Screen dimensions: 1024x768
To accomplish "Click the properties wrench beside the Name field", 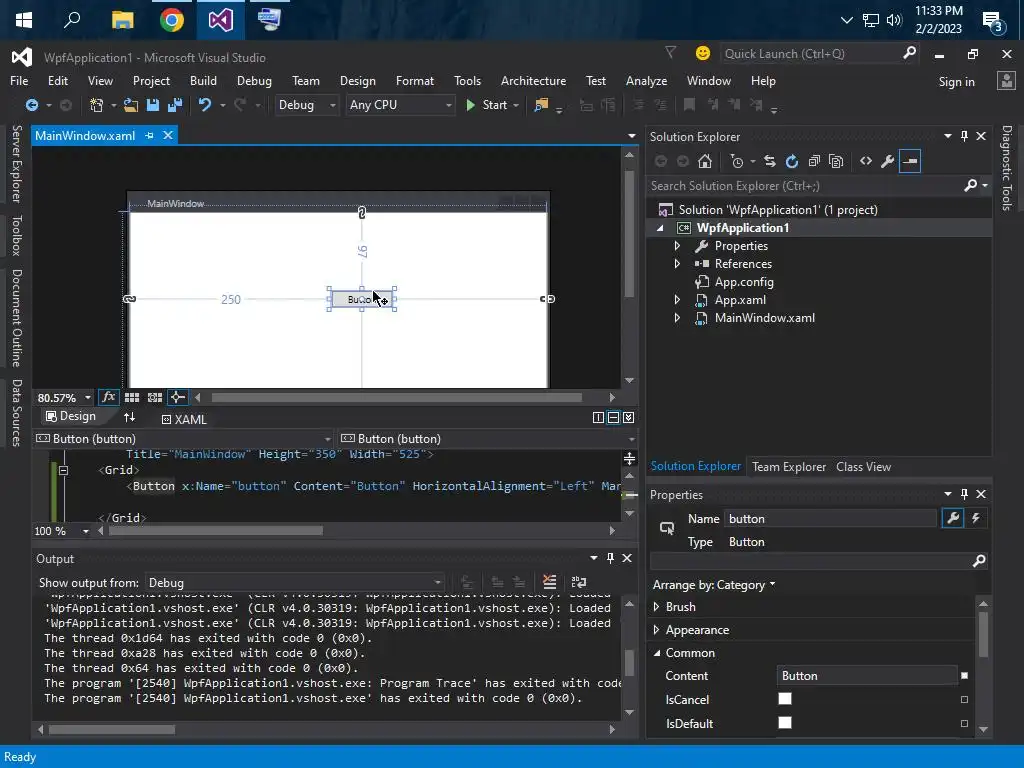I will 953,519.
